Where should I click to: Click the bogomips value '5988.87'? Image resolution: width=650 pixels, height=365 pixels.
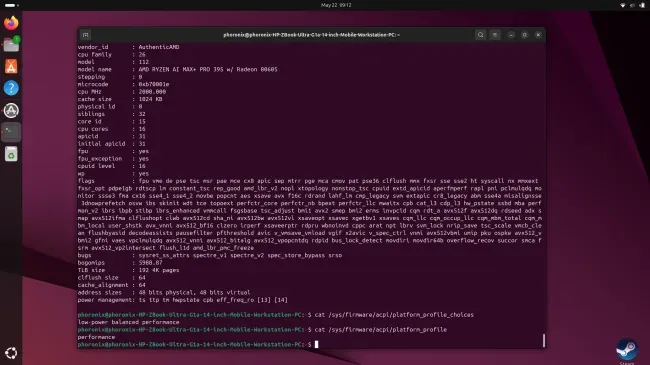point(150,263)
